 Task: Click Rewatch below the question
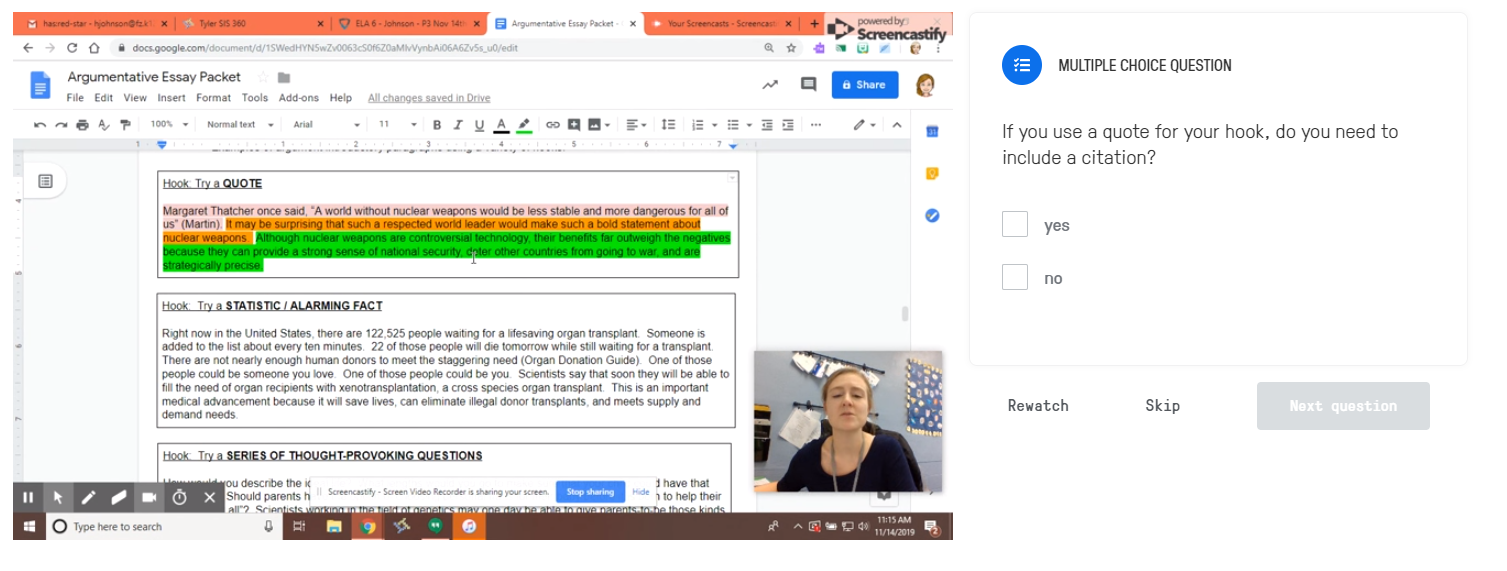(1038, 405)
